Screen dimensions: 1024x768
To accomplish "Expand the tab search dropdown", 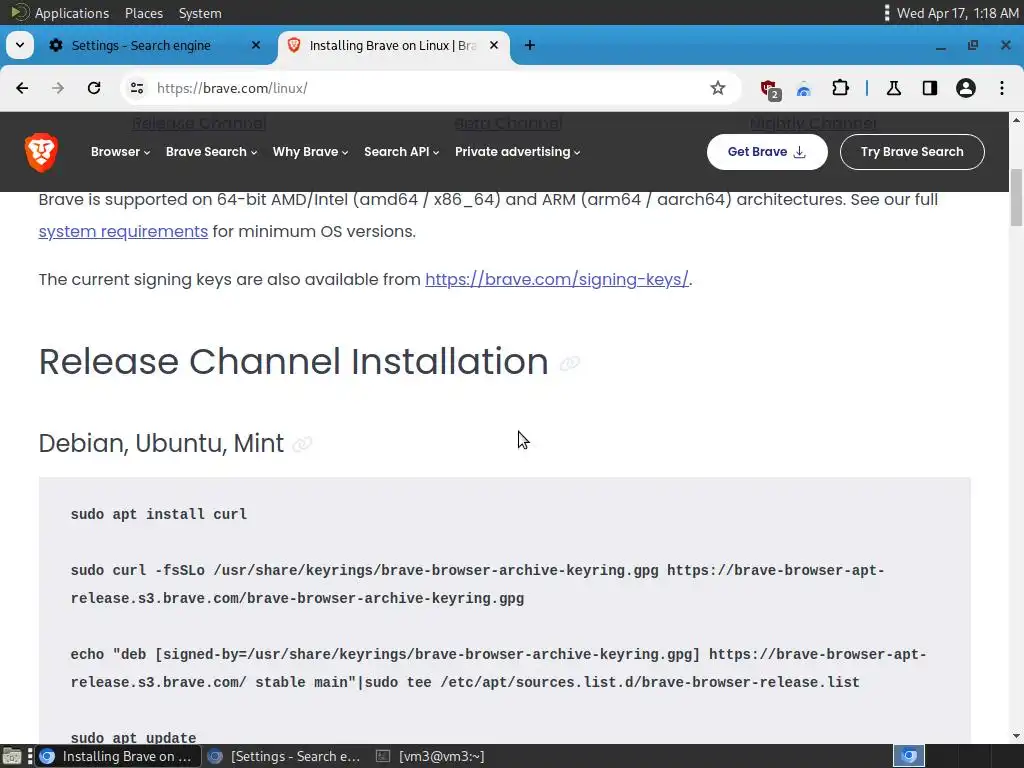I will [20, 45].
